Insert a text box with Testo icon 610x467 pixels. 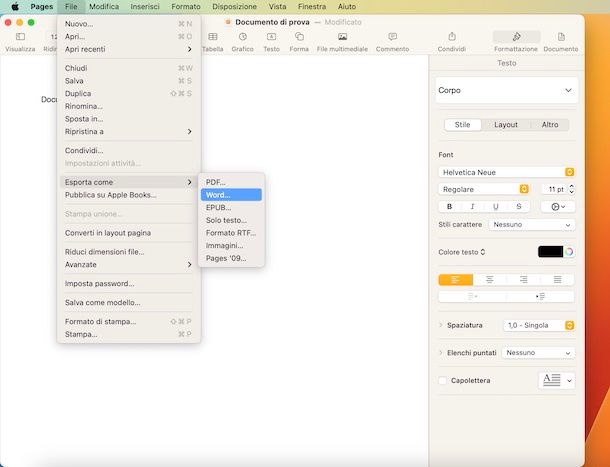[272, 37]
